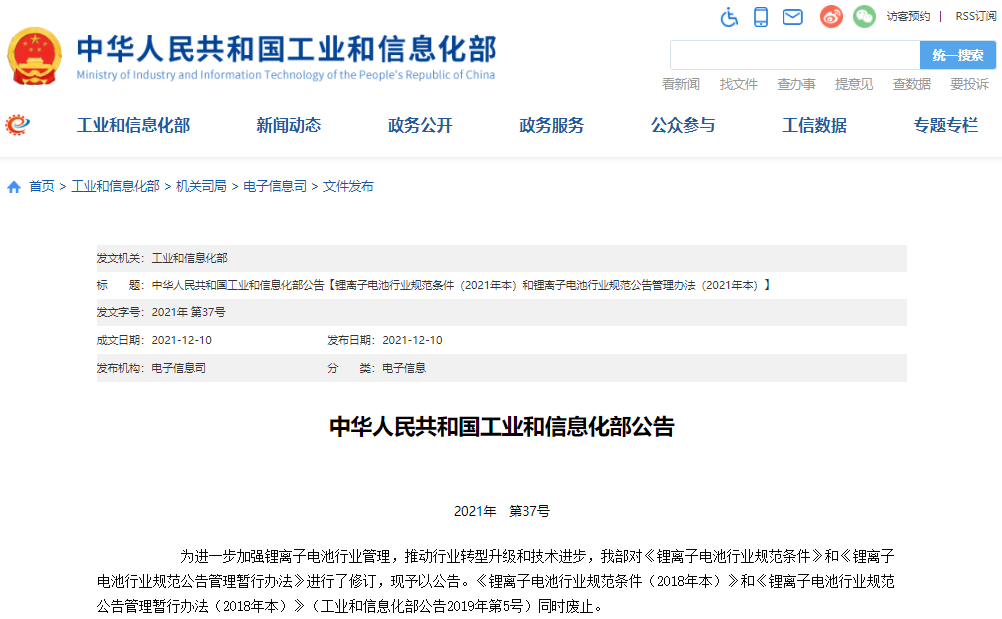
Task: Click the accessibility (barrier-free) icon
Action: [729, 17]
